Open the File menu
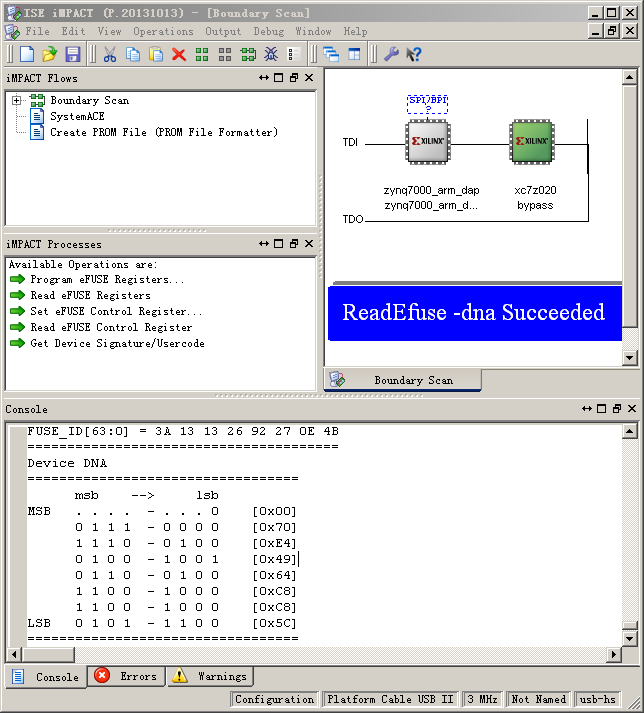Image resolution: width=644 pixels, height=713 pixels. [x=37, y=31]
